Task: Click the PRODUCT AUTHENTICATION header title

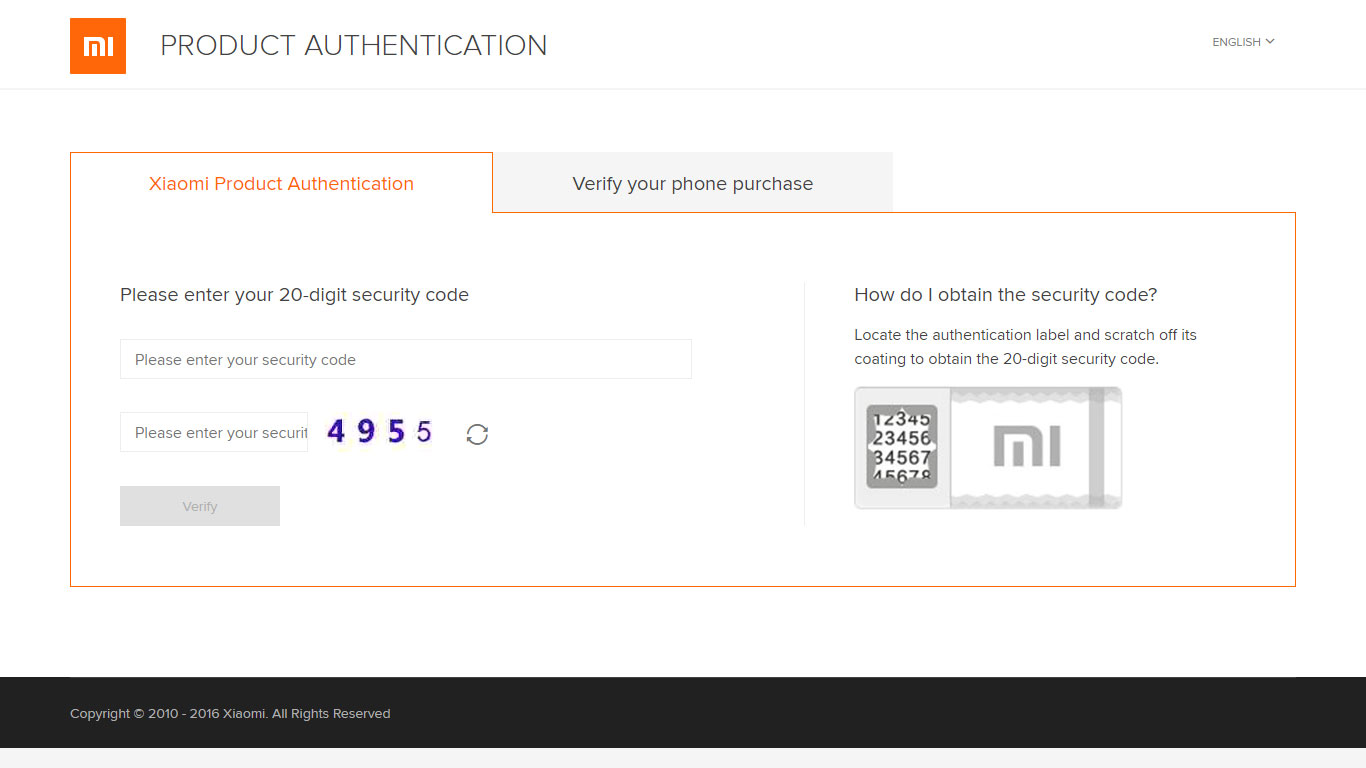Action: [x=354, y=46]
